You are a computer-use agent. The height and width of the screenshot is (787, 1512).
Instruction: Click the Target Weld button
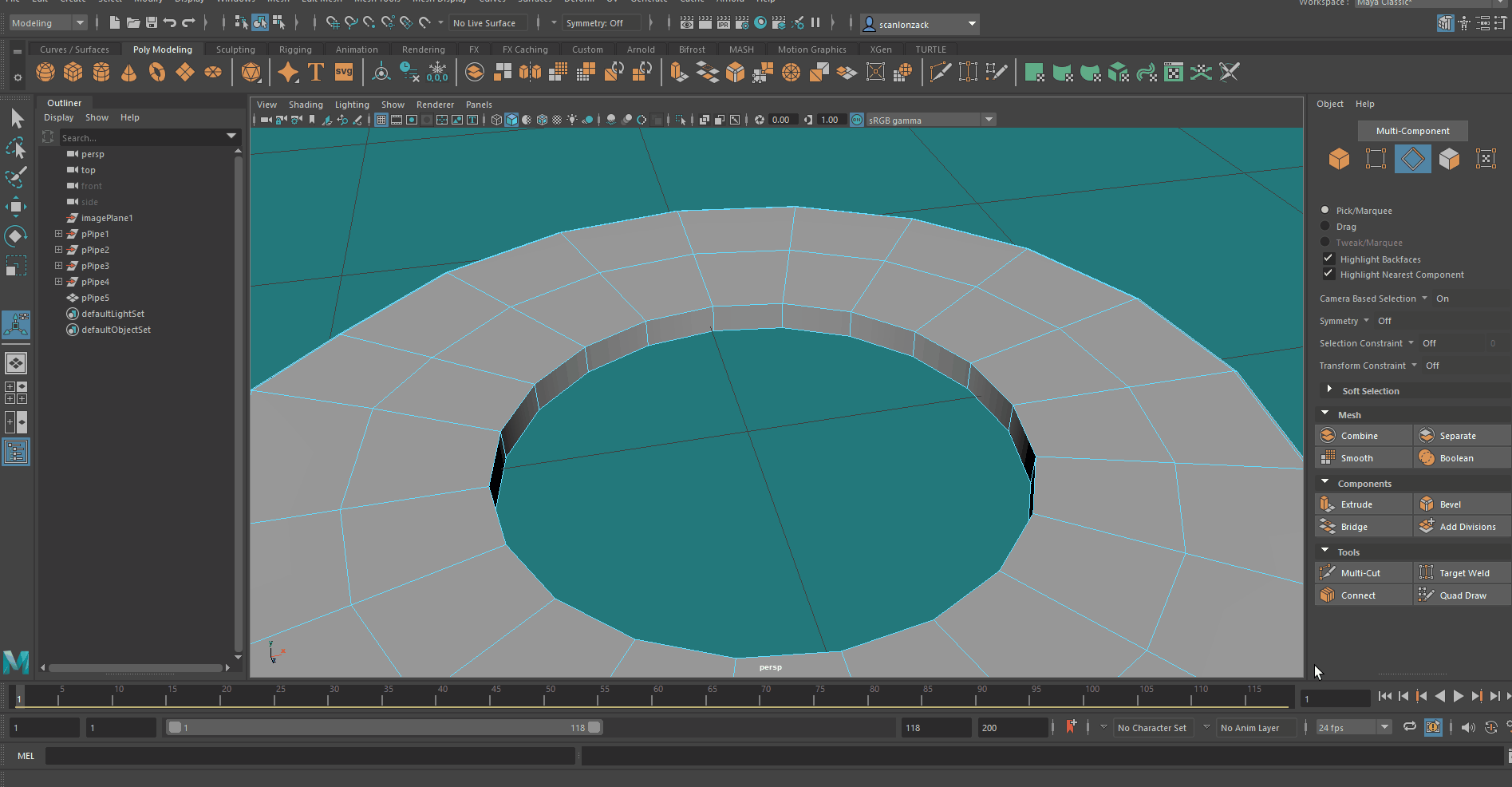tap(1463, 573)
